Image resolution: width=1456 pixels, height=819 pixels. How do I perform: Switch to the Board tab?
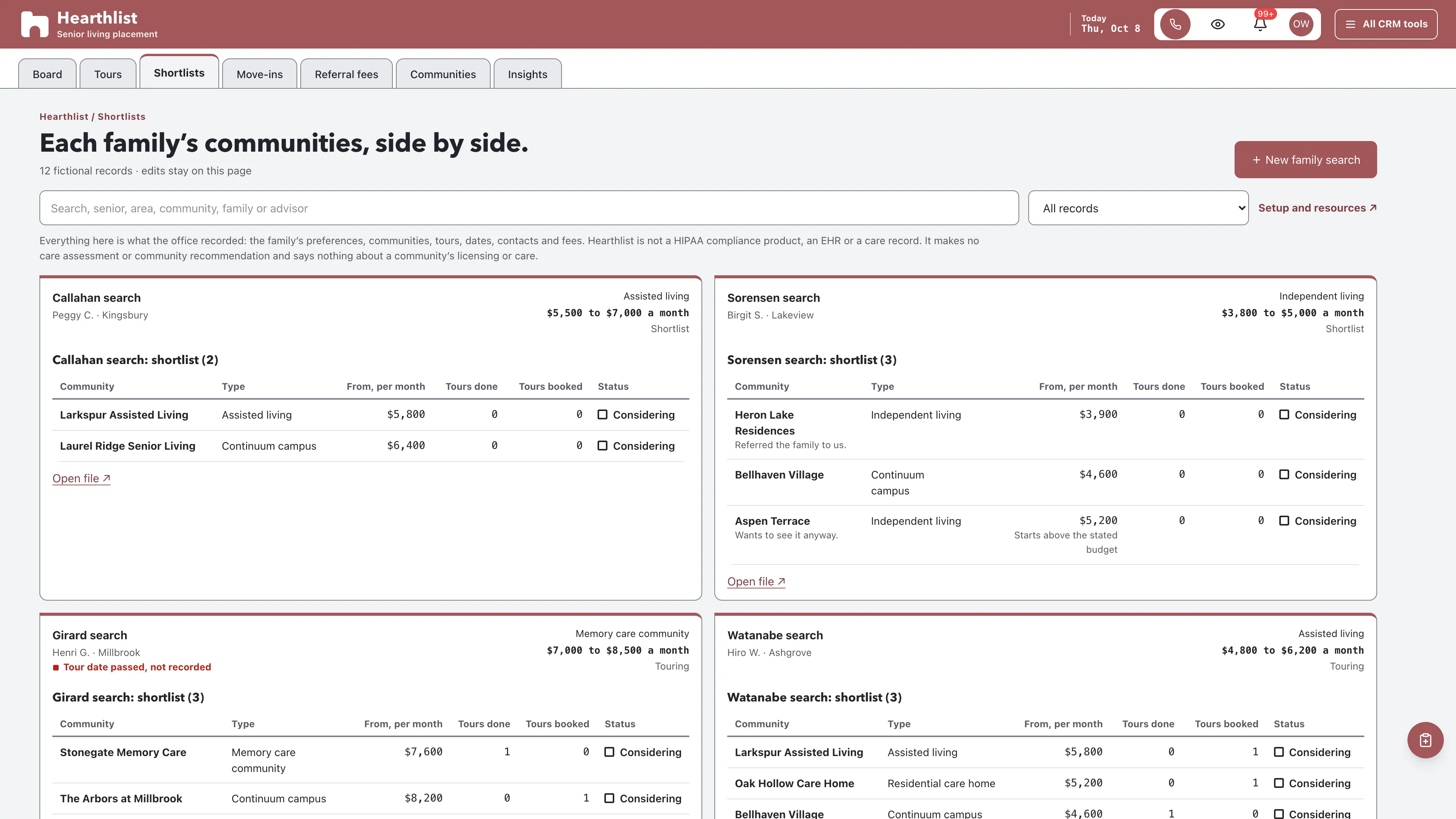[47, 74]
